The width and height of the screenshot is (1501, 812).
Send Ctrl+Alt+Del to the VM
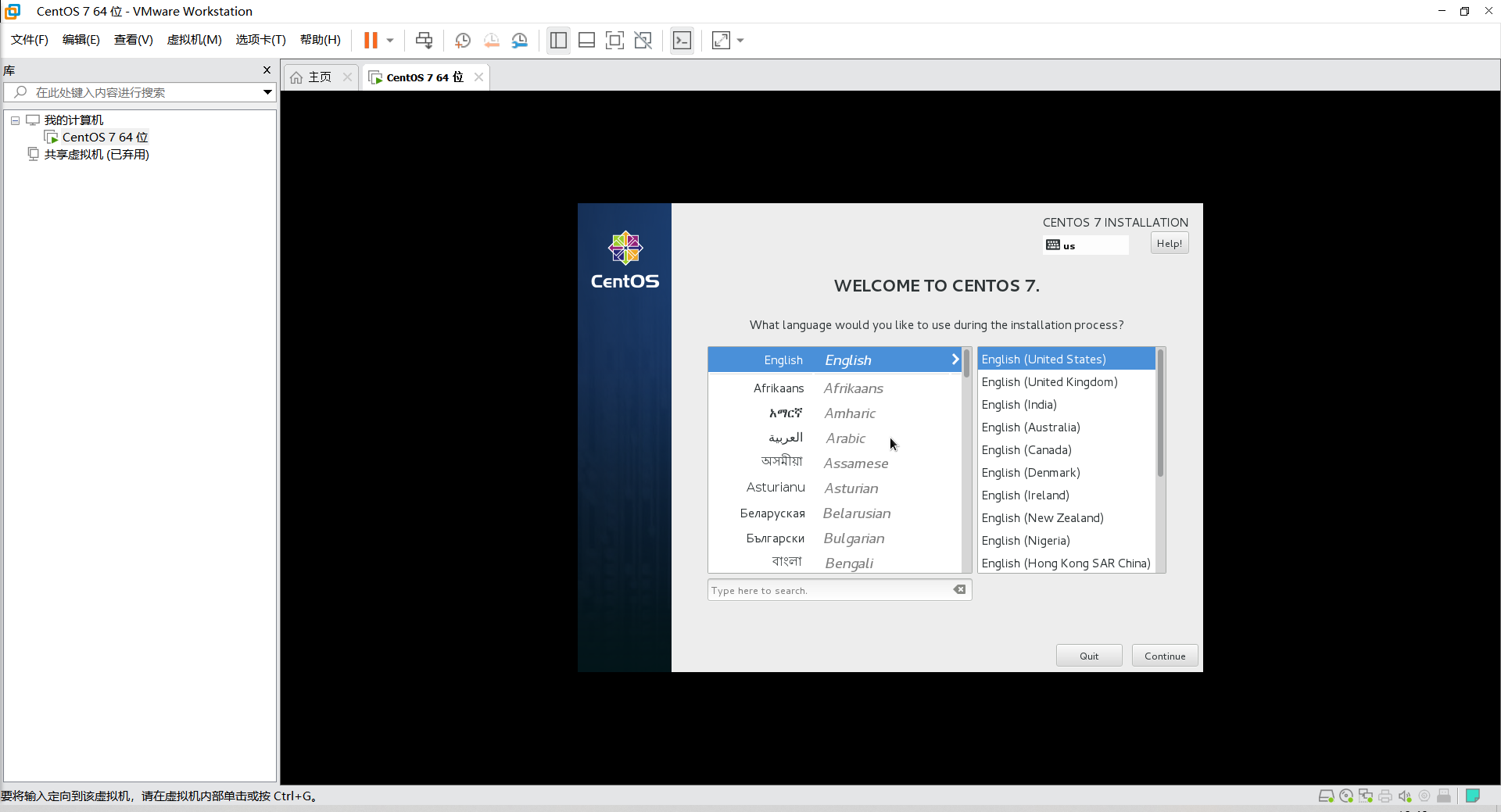tap(424, 40)
